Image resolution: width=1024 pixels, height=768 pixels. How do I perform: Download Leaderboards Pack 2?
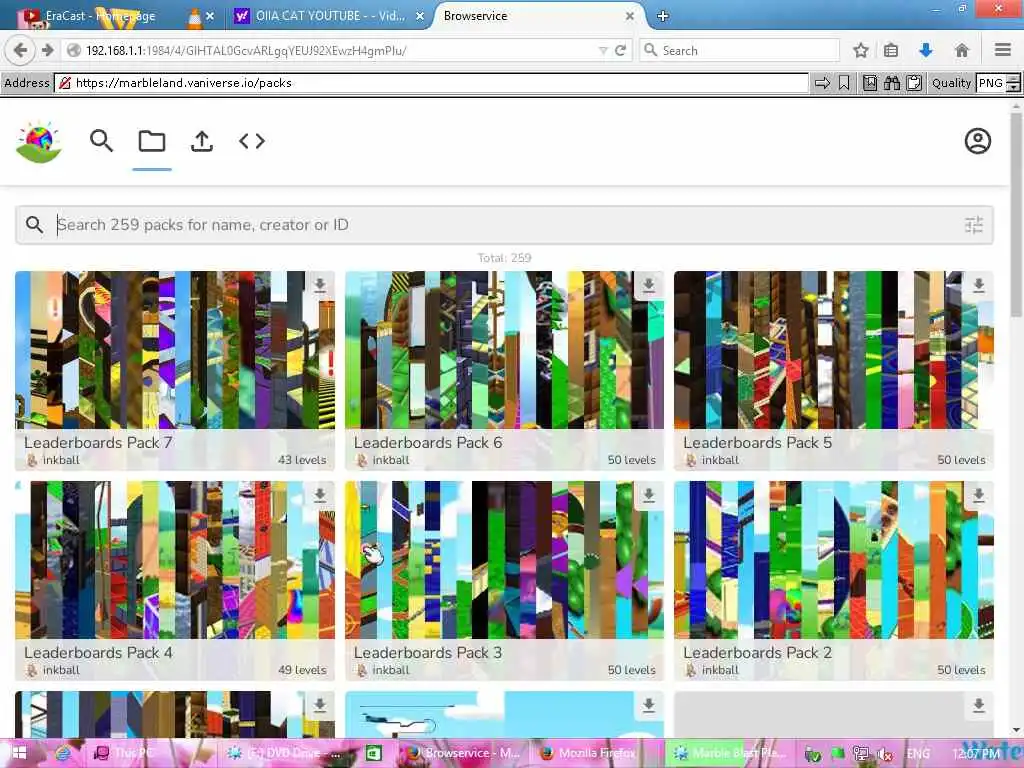point(978,495)
